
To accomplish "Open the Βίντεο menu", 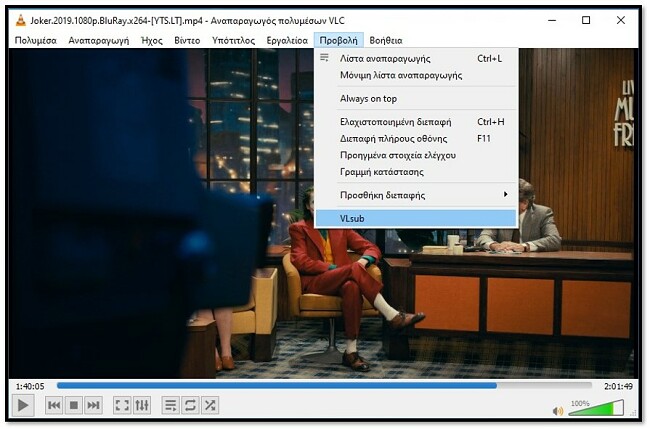I will [187, 41].
